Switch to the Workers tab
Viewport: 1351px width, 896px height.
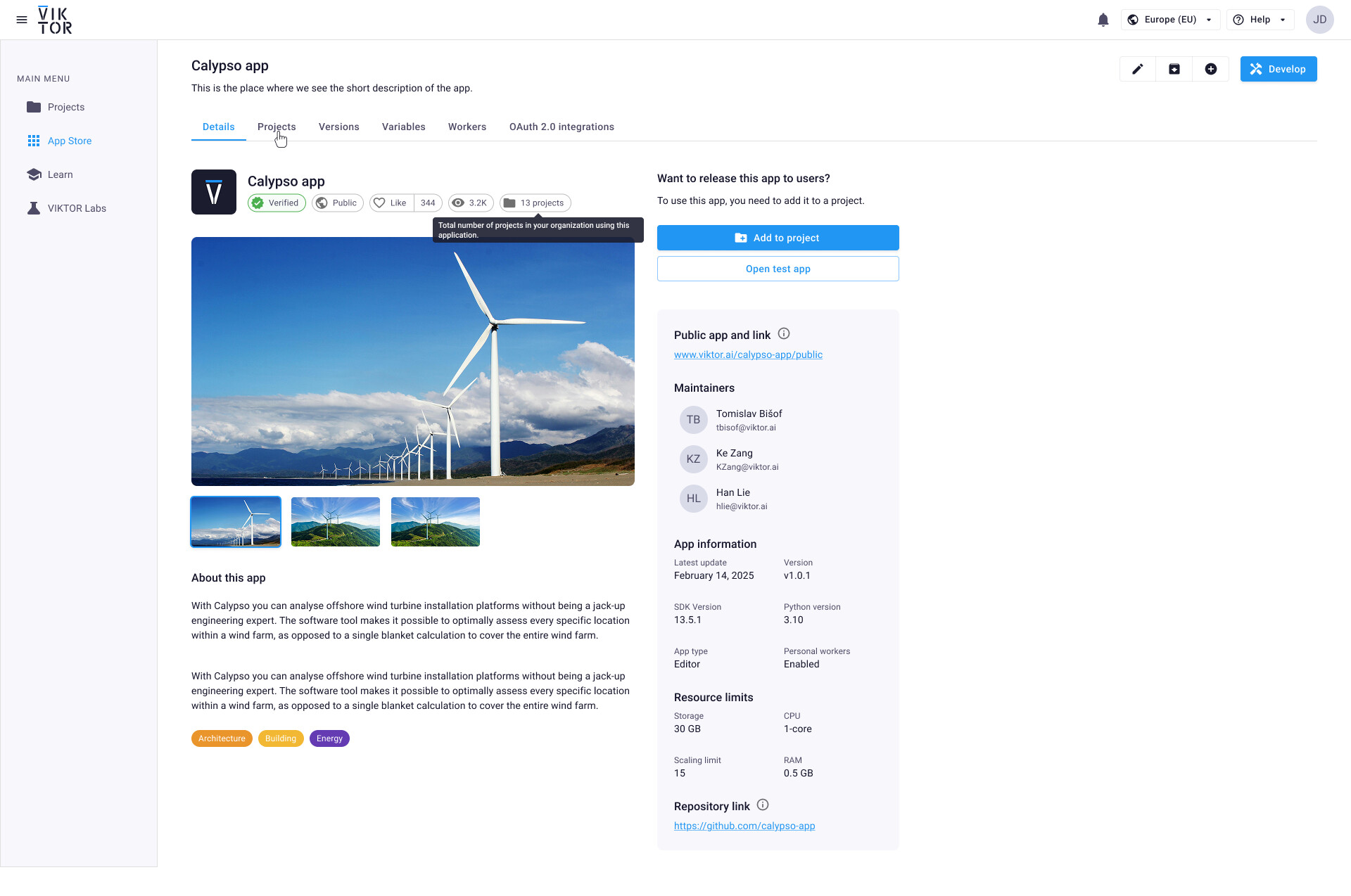467,127
